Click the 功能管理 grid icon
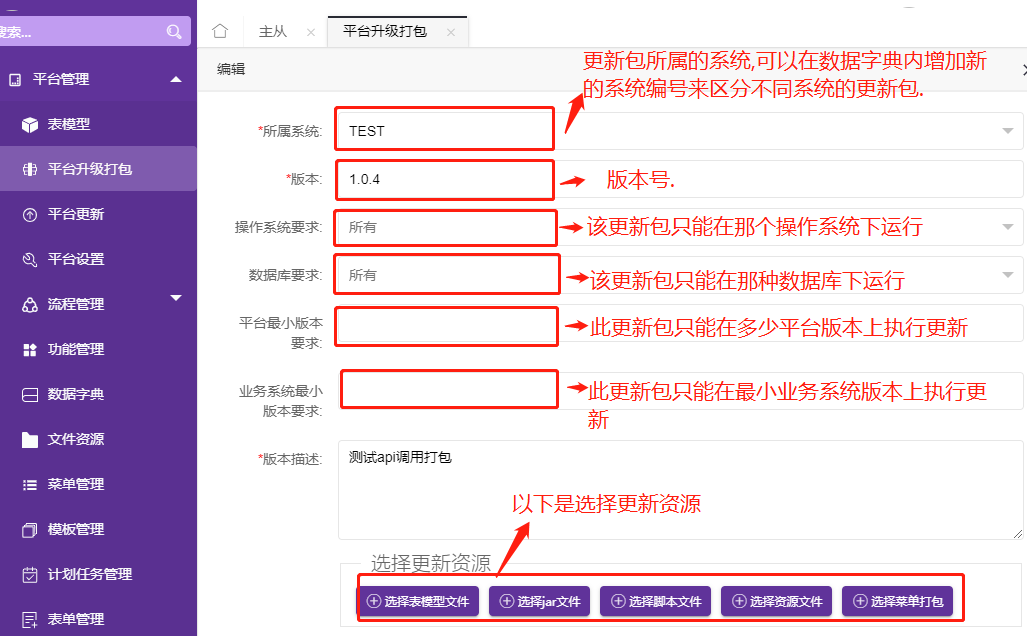This screenshot has width=1027, height=636. 30,350
